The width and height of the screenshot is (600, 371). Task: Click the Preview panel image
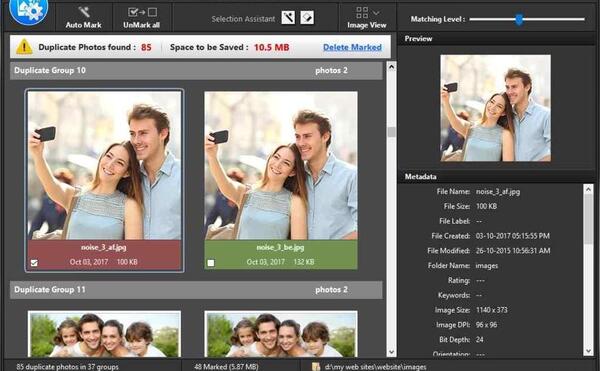point(496,108)
